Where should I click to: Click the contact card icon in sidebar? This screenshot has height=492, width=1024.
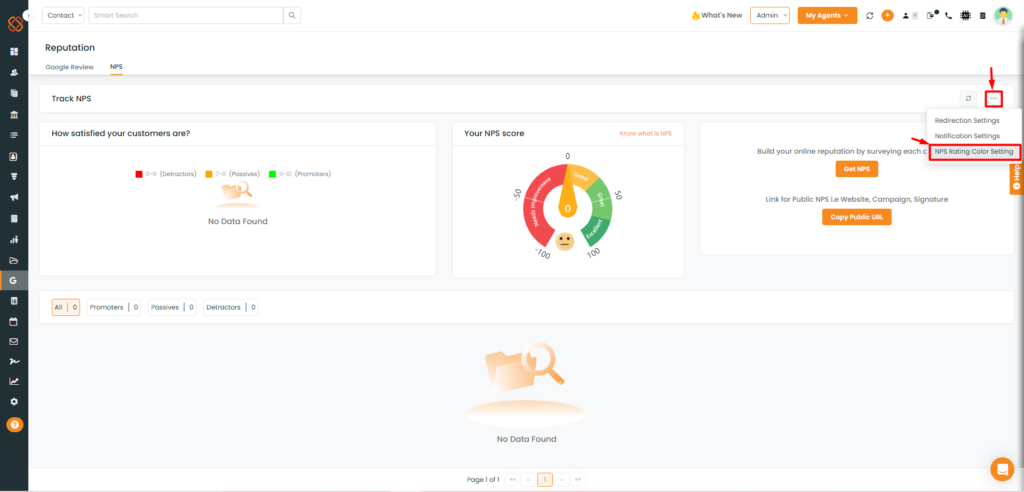(x=14, y=156)
